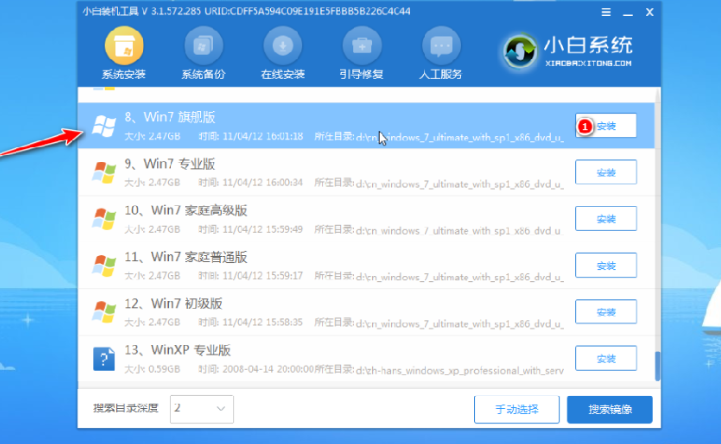Install Win7 初级版 via 安装 button
The width and height of the screenshot is (721, 444).
click(606, 311)
